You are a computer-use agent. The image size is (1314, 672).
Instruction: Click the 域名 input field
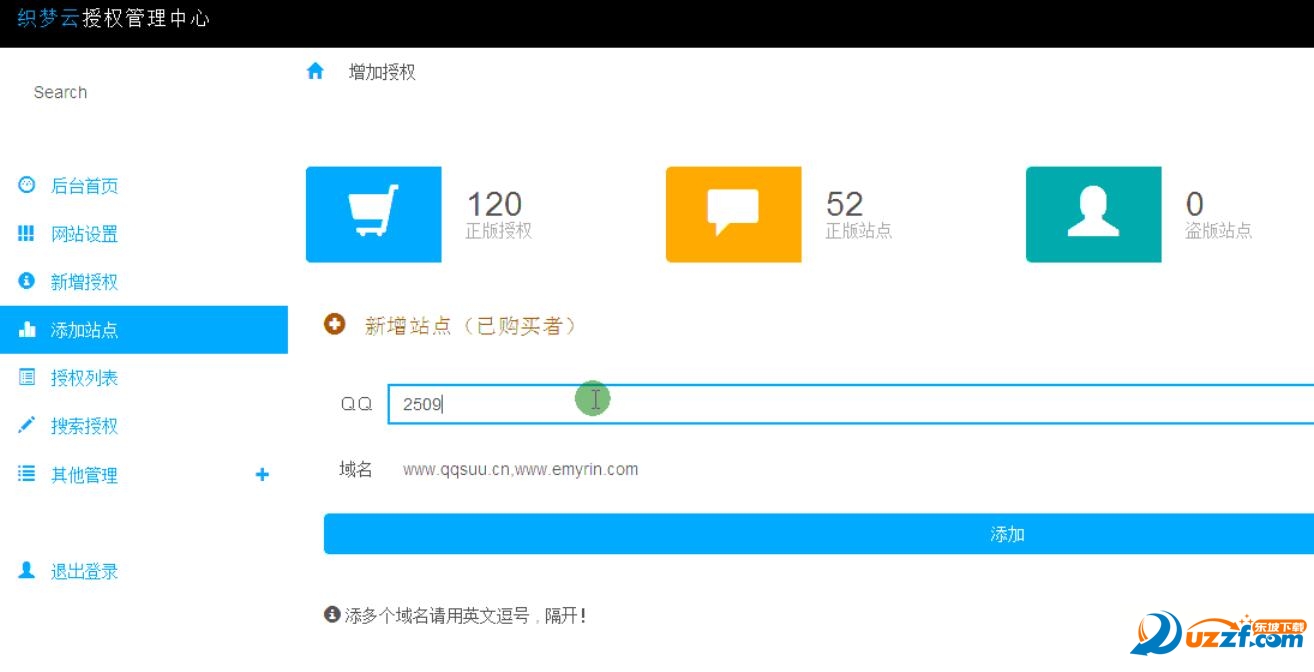tap(851, 469)
